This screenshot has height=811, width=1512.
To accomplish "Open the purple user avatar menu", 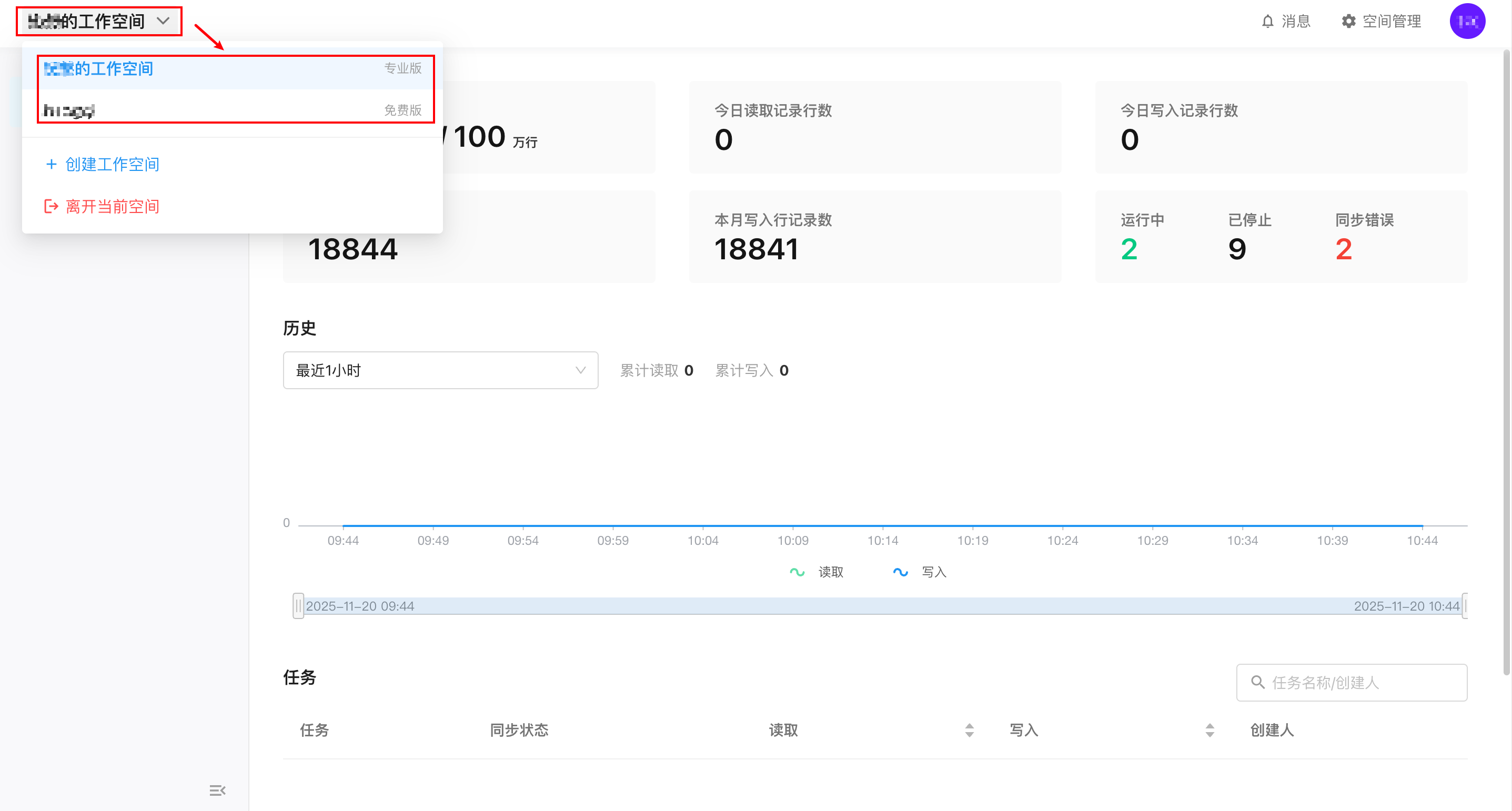I will pyautogui.click(x=1467, y=22).
